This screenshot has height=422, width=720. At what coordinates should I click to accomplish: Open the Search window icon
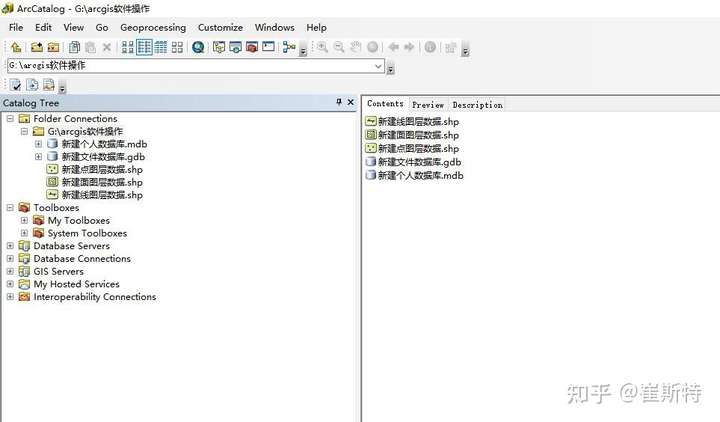pyautogui.click(x=236, y=47)
